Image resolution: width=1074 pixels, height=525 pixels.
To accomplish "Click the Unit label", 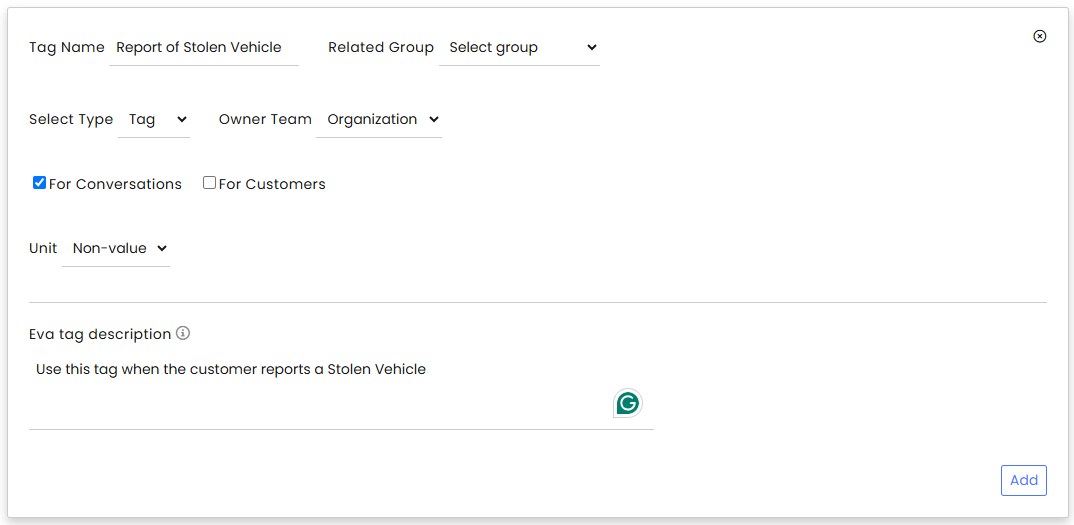I will 43,248.
